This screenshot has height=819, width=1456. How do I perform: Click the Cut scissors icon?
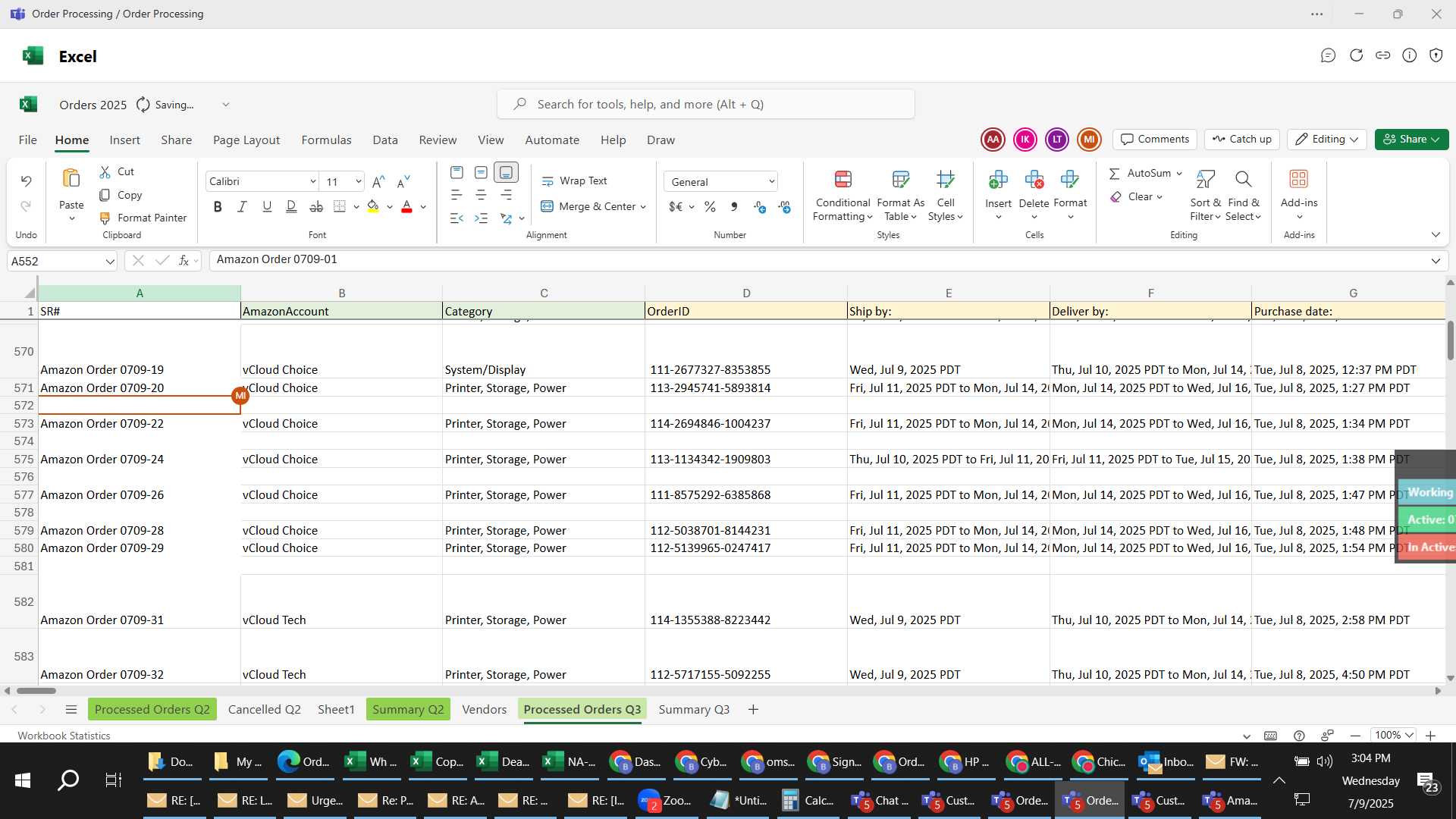[x=105, y=172]
